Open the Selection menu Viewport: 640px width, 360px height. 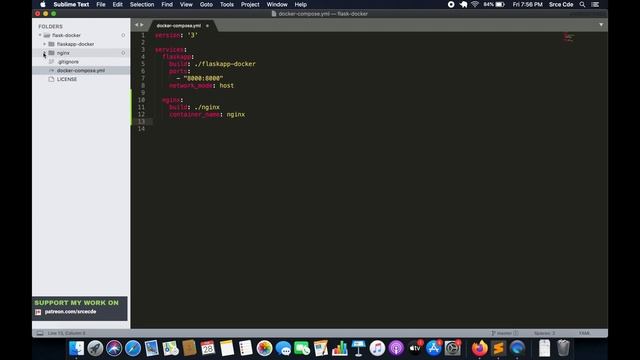click(142, 4)
